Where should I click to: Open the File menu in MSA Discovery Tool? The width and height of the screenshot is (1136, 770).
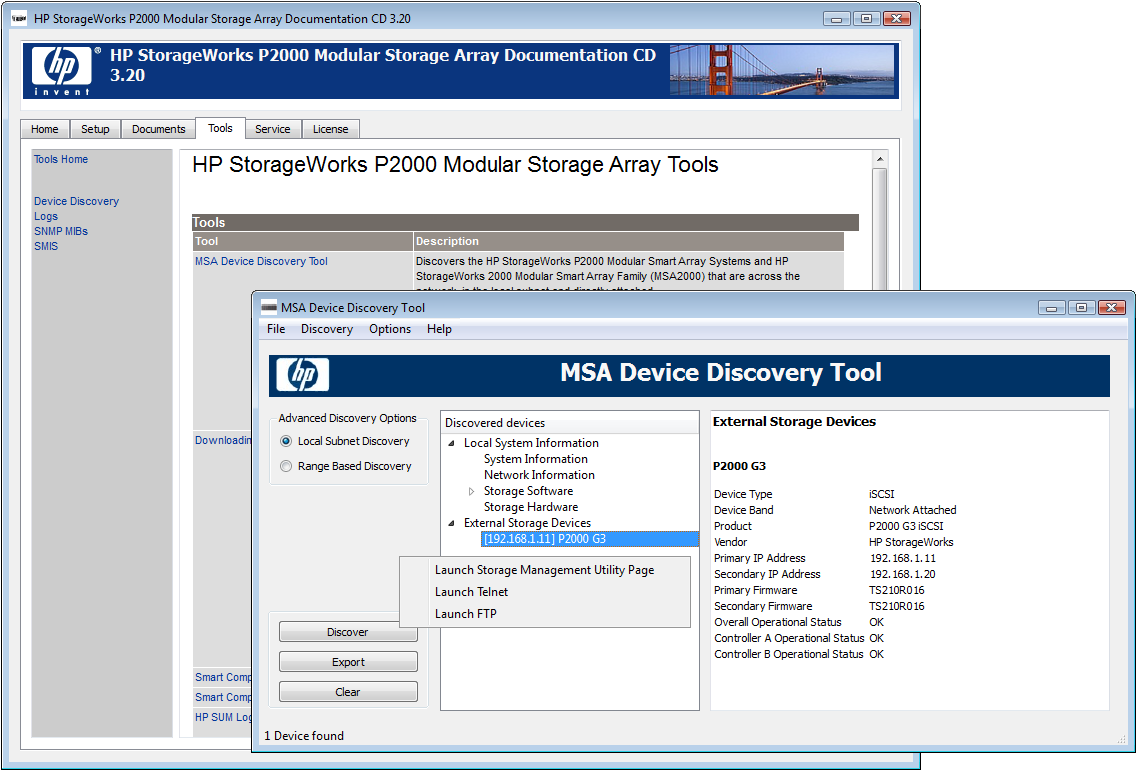coord(276,329)
